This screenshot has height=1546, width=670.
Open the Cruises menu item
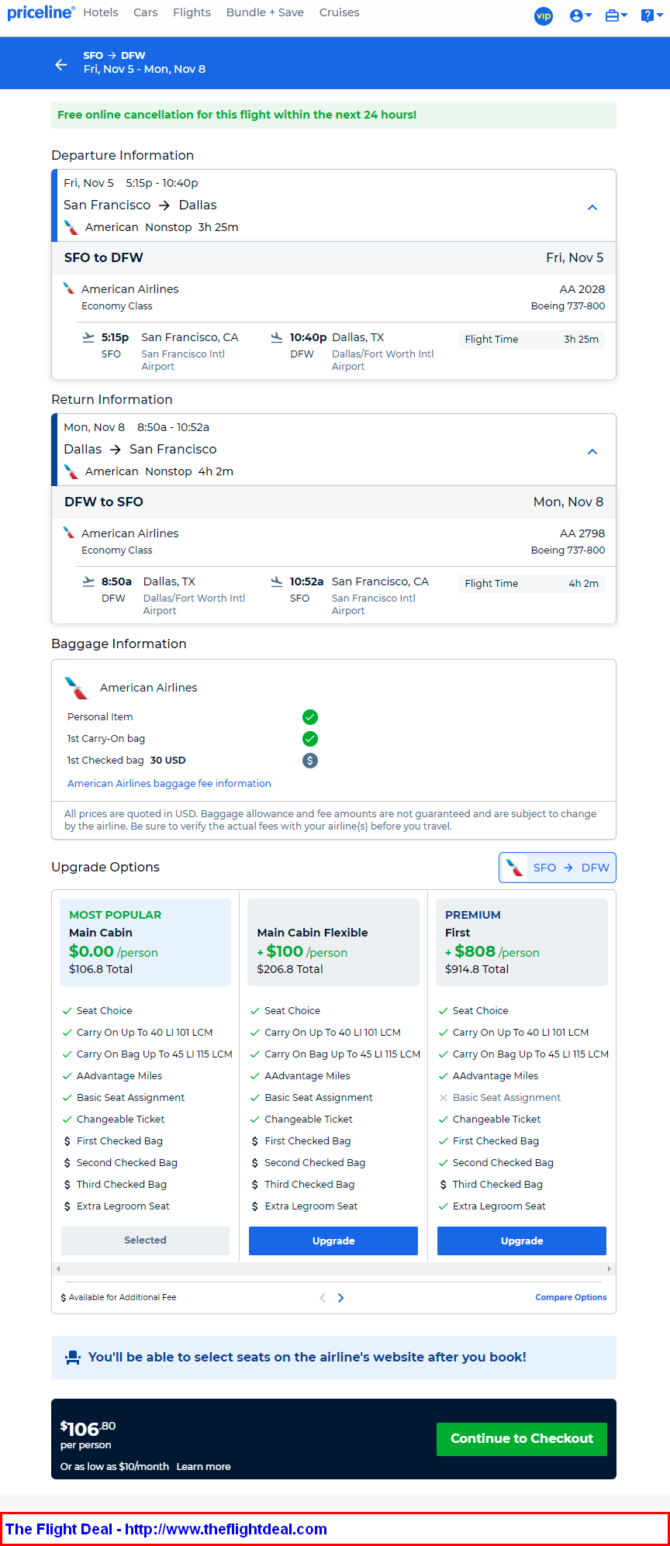coord(339,13)
